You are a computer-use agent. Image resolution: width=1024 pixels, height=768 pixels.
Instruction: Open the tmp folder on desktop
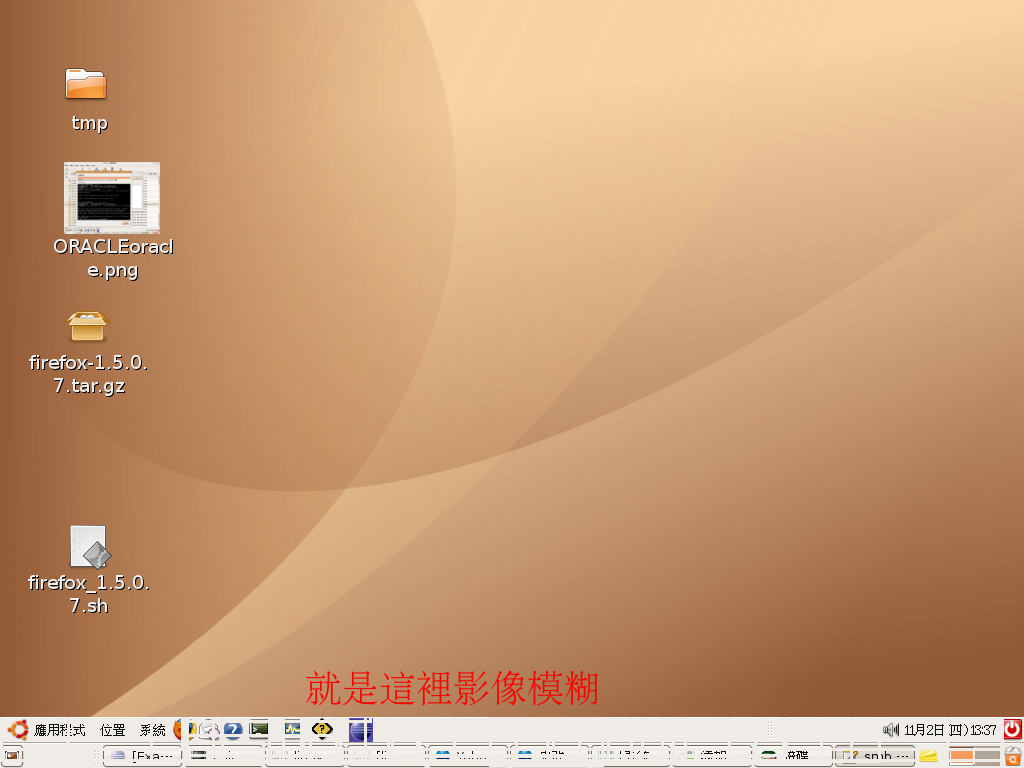point(86,84)
